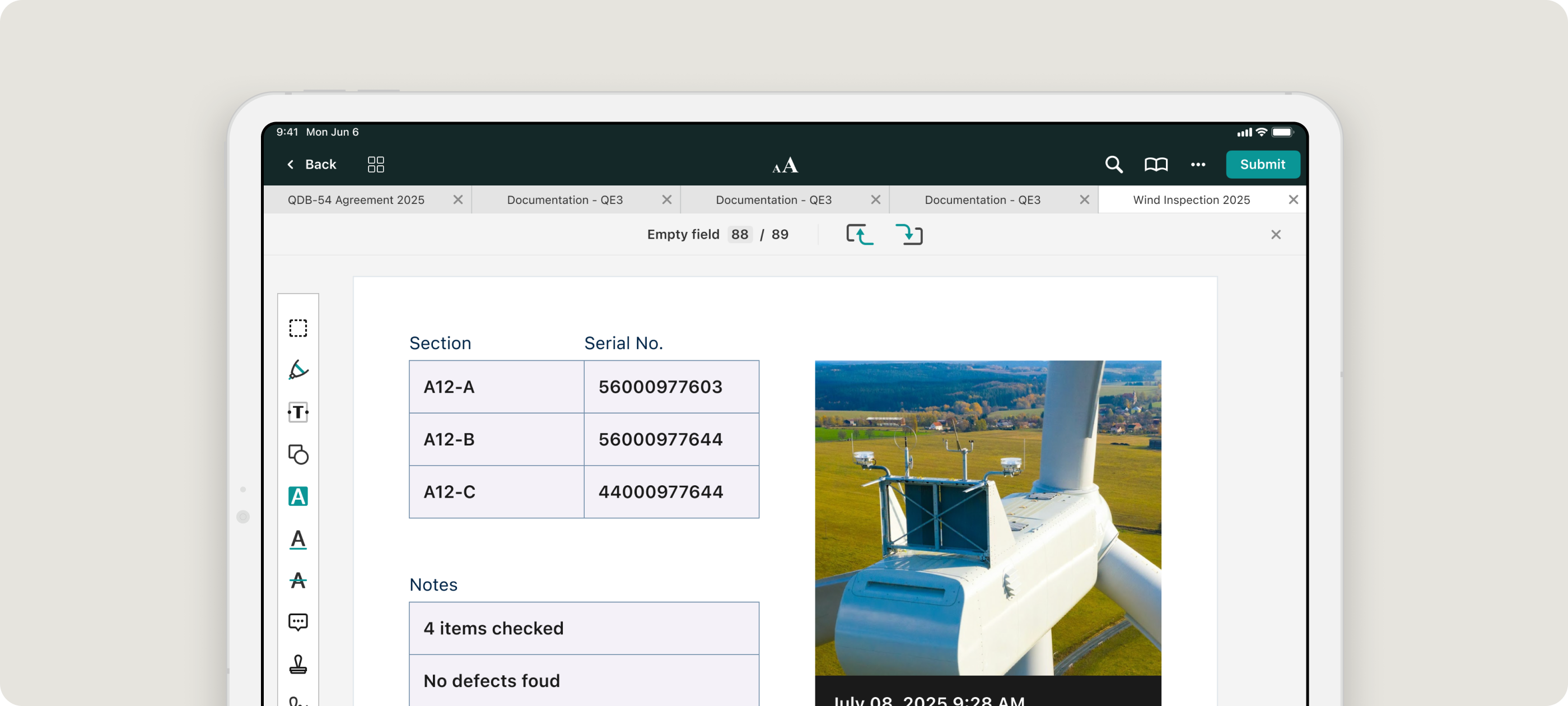Jump to previous empty field
This screenshot has height=706, width=1568.
tap(859, 235)
